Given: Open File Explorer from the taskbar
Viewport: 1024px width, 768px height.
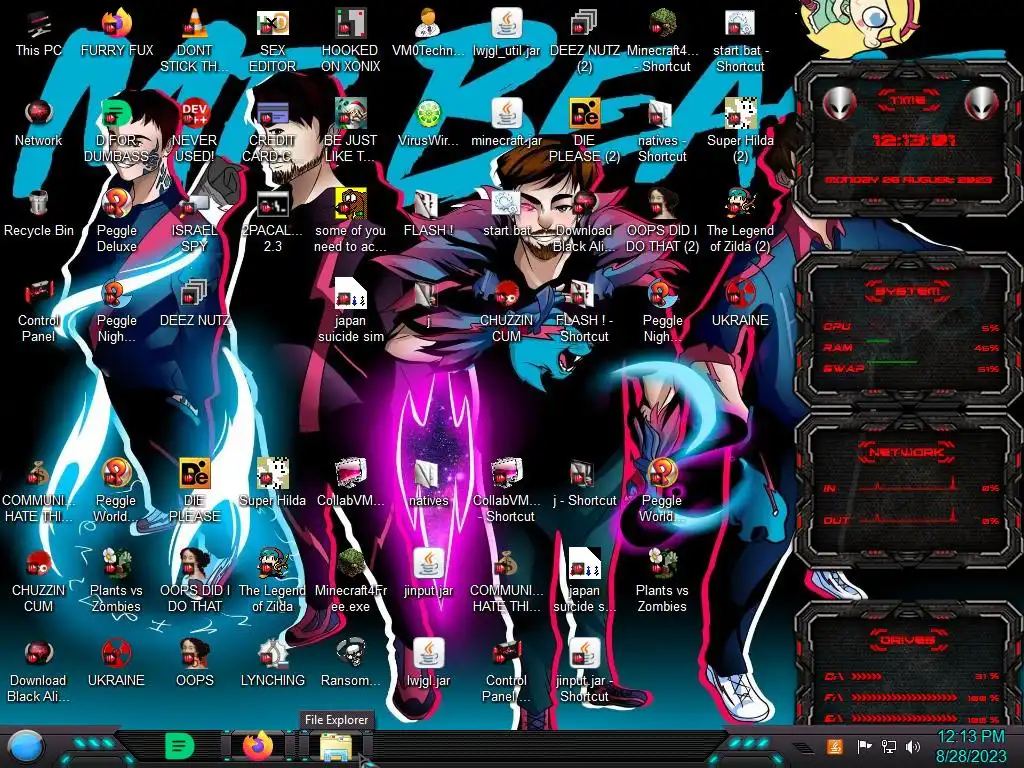Looking at the screenshot, I should tap(336, 747).
